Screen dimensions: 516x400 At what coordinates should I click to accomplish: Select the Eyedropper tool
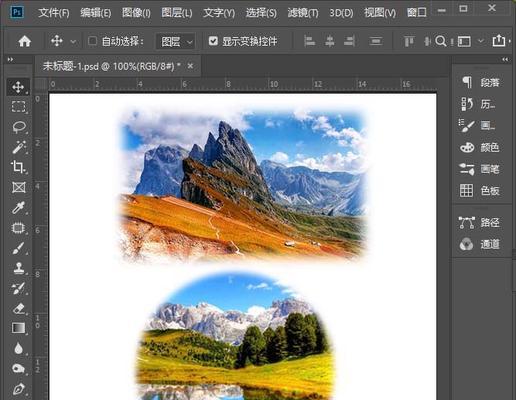click(18, 208)
